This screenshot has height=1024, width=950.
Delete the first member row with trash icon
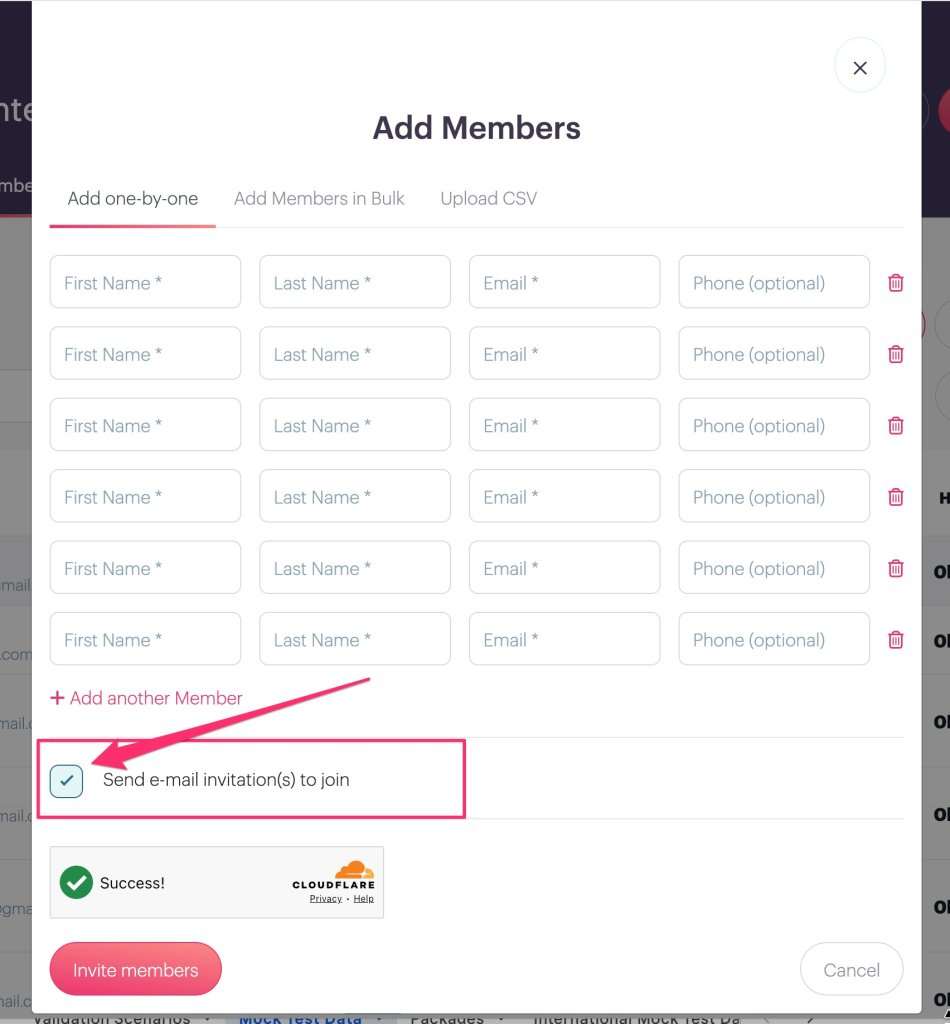click(895, 283)
